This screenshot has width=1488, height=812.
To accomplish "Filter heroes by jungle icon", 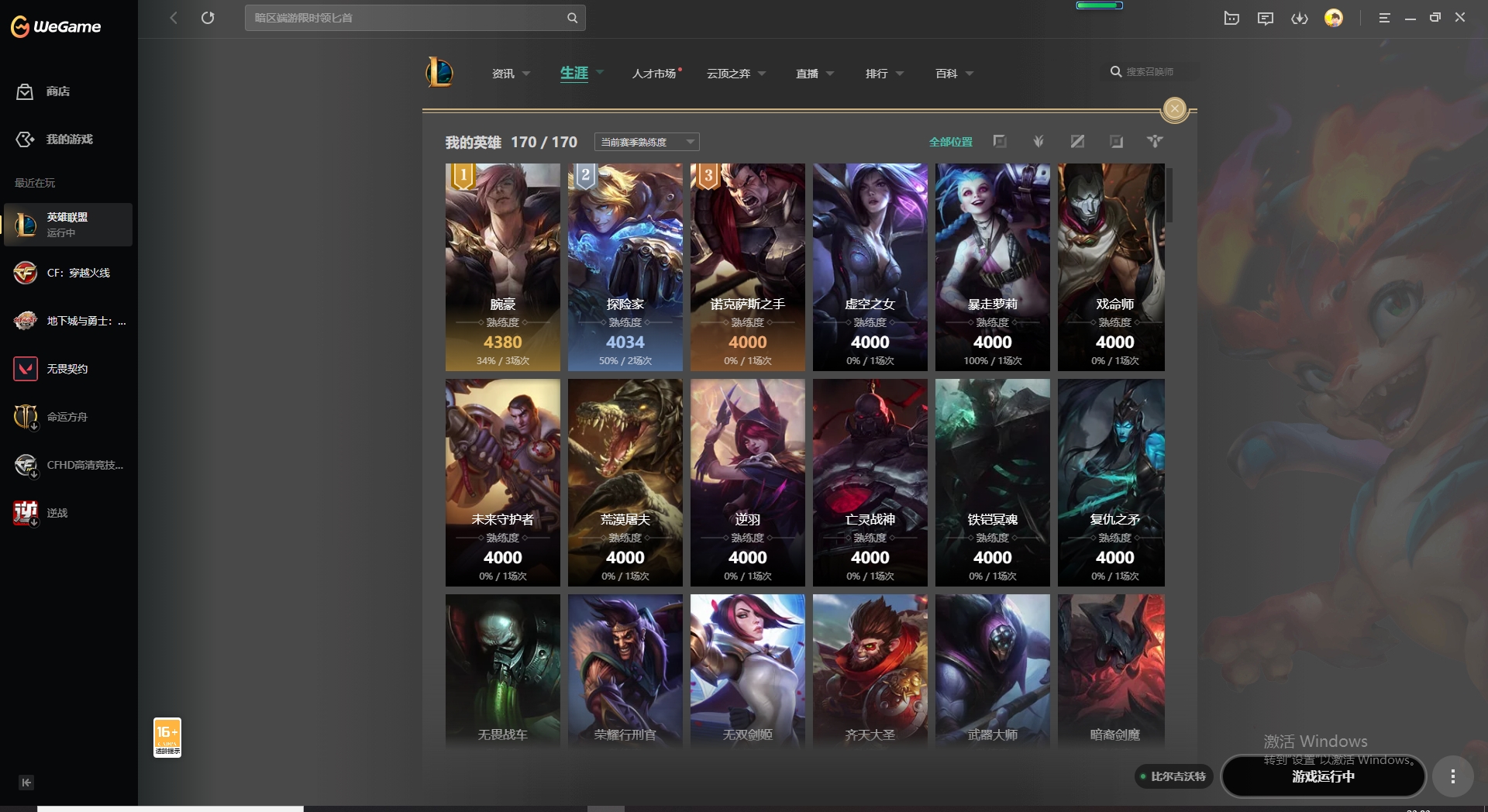I will coord(1038,141).
